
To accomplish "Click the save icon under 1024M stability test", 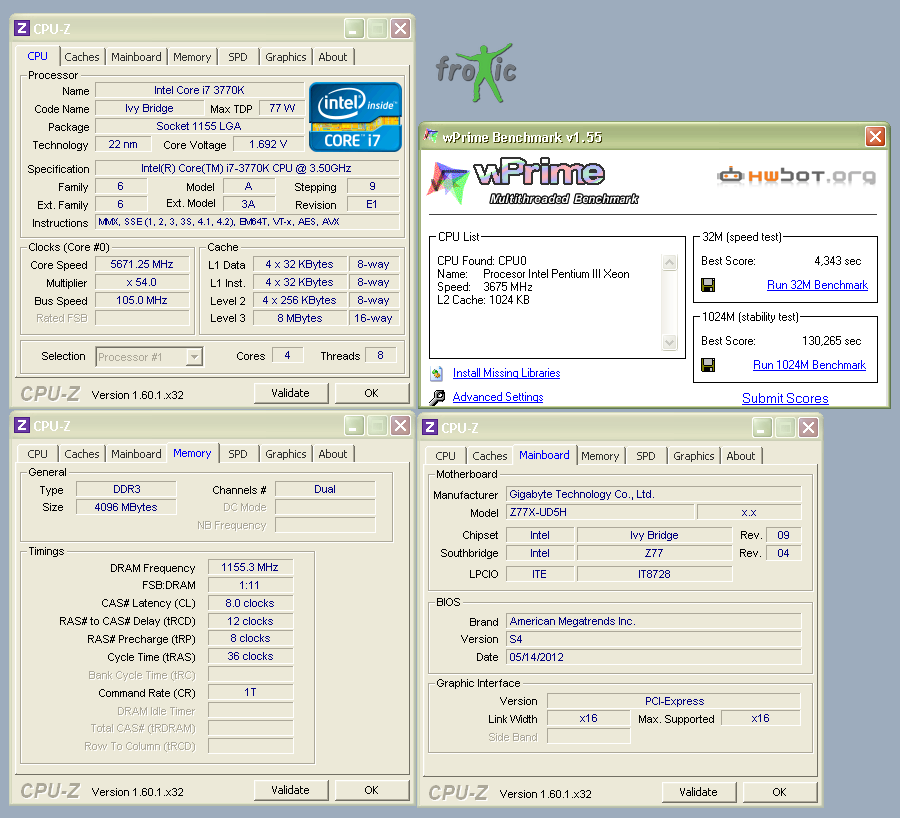I will point(708,365).
